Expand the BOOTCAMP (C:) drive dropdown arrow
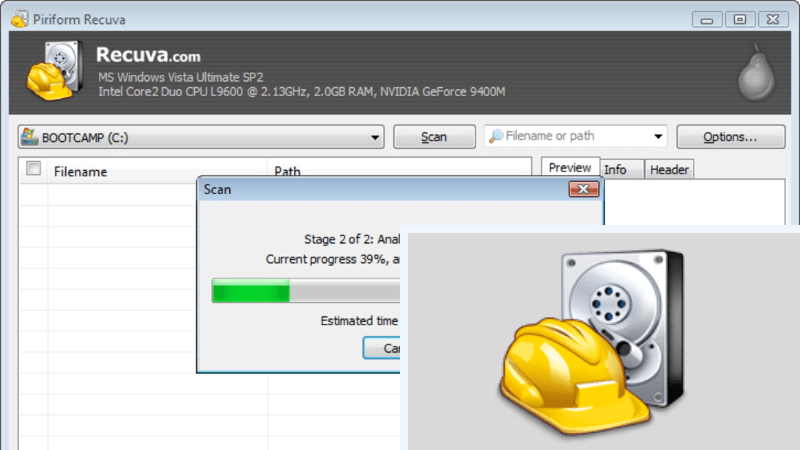800x450 pixels. pos(375,138)
